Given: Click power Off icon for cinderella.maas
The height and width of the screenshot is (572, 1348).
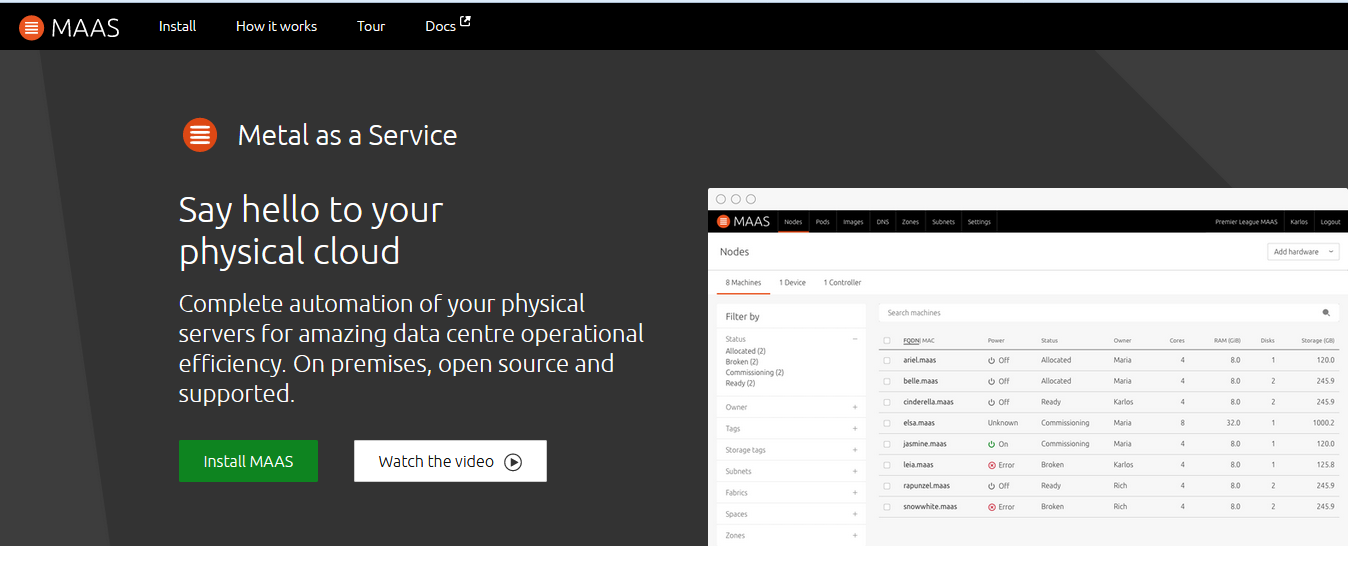Looking at the screenshot, I should coord(991,402).
